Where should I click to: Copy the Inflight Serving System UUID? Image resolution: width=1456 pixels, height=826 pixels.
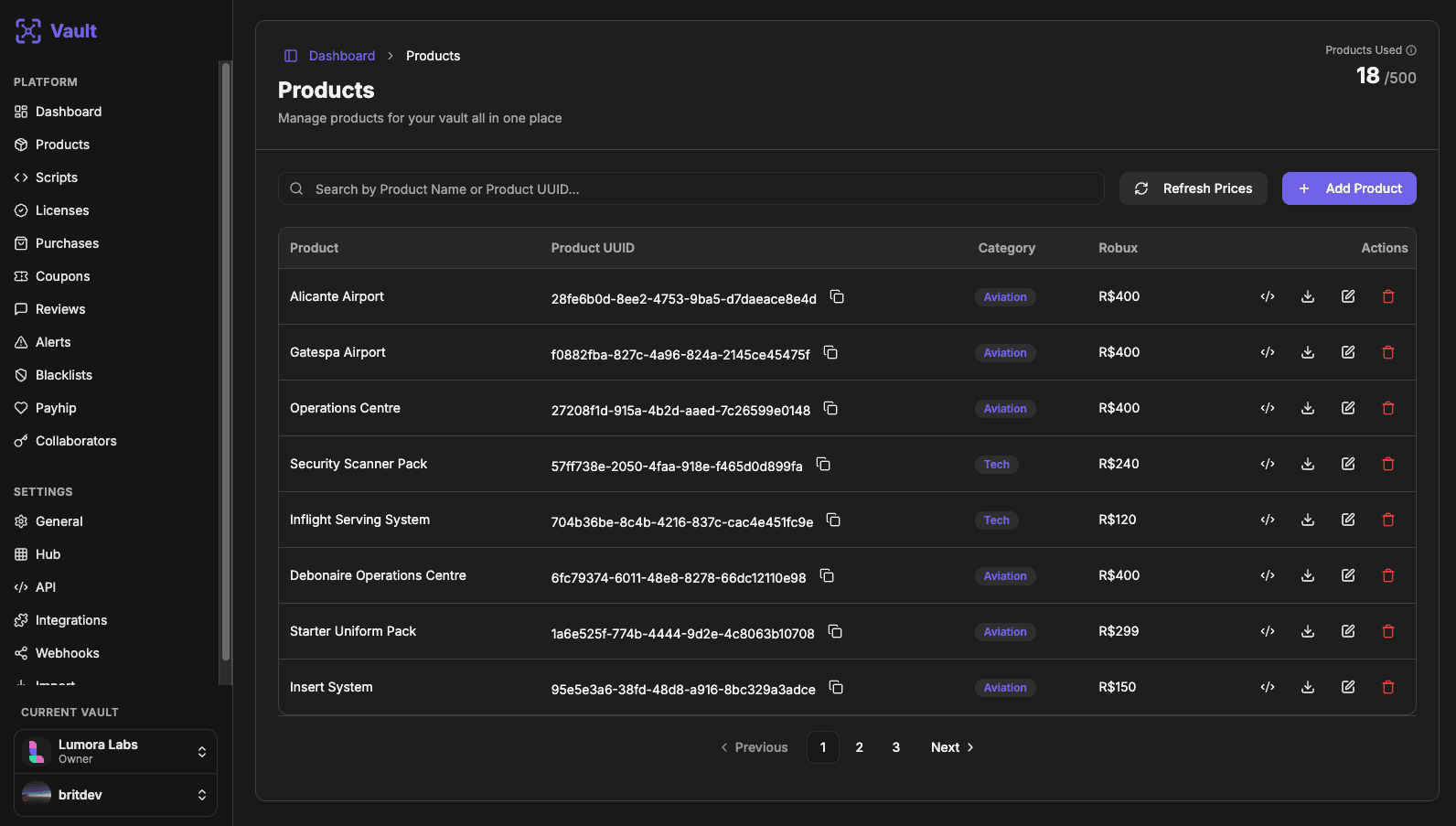click(833, 520)
